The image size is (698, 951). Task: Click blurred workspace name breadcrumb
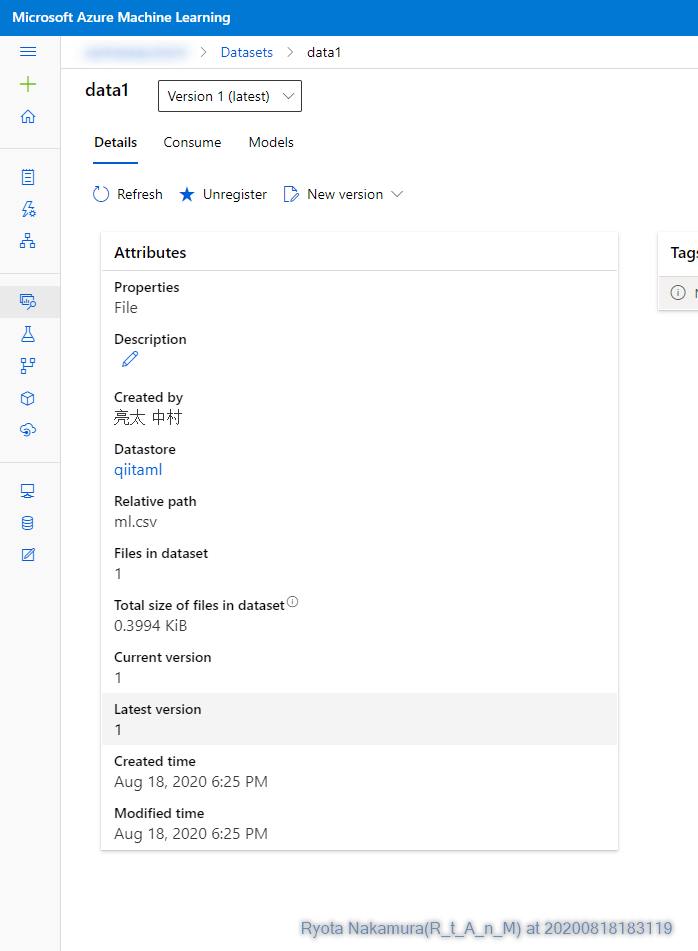pos(136,52)
